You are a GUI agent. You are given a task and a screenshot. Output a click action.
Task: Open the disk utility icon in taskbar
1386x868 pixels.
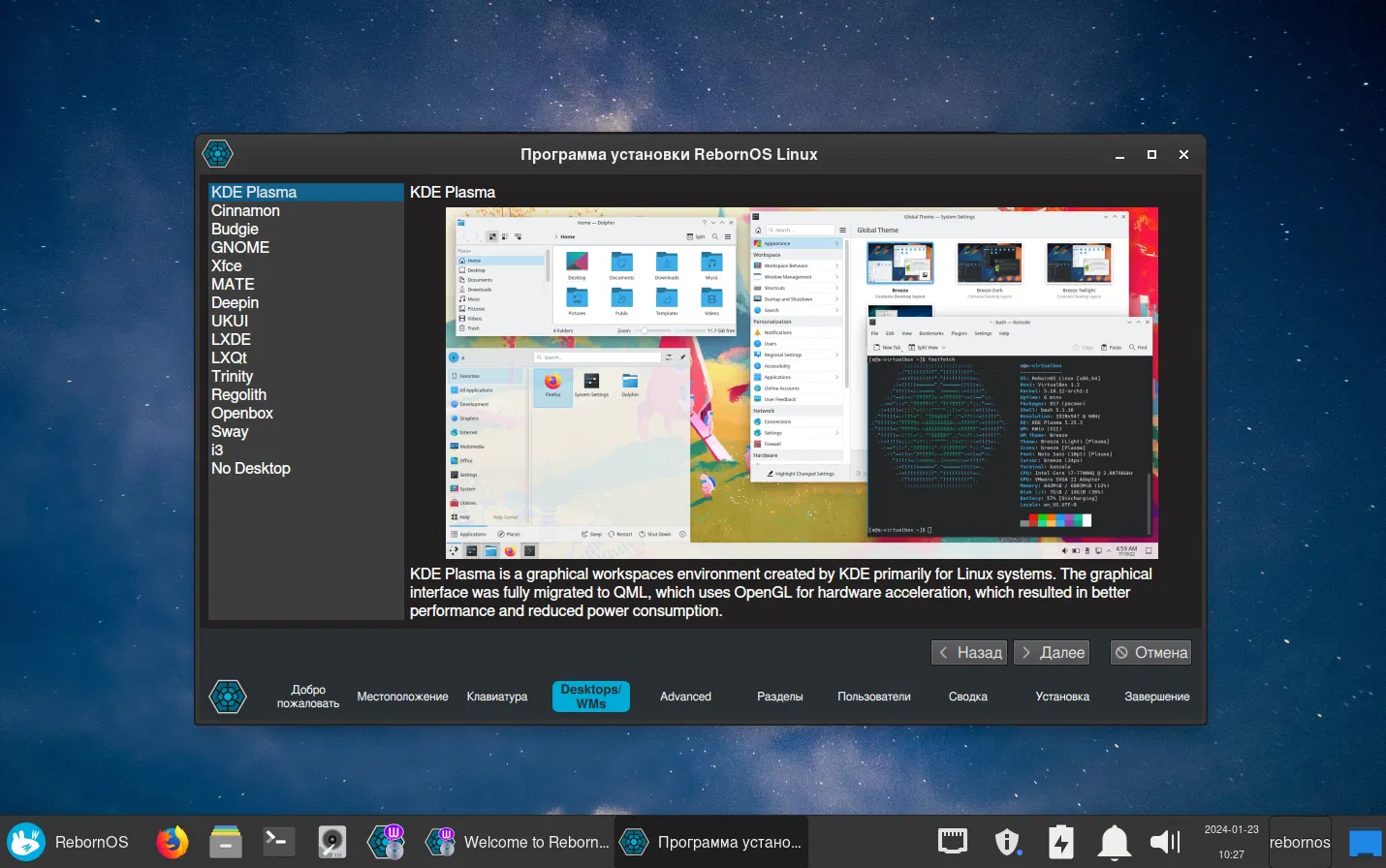[332, 842]
